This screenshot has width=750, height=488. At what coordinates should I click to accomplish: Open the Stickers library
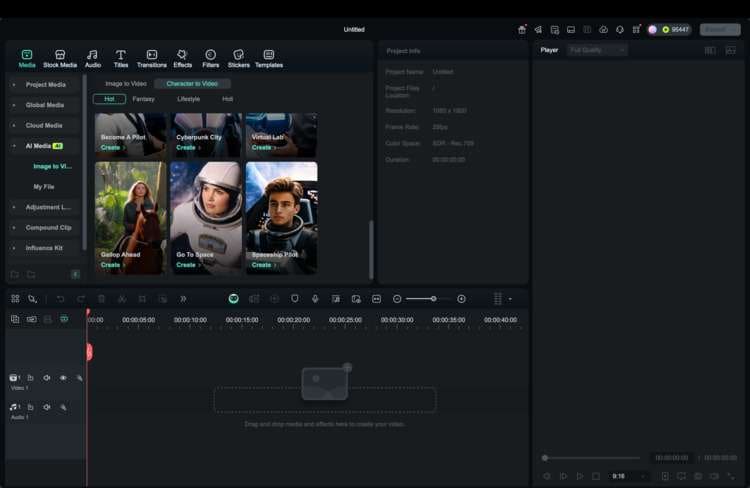pos(238,58)
